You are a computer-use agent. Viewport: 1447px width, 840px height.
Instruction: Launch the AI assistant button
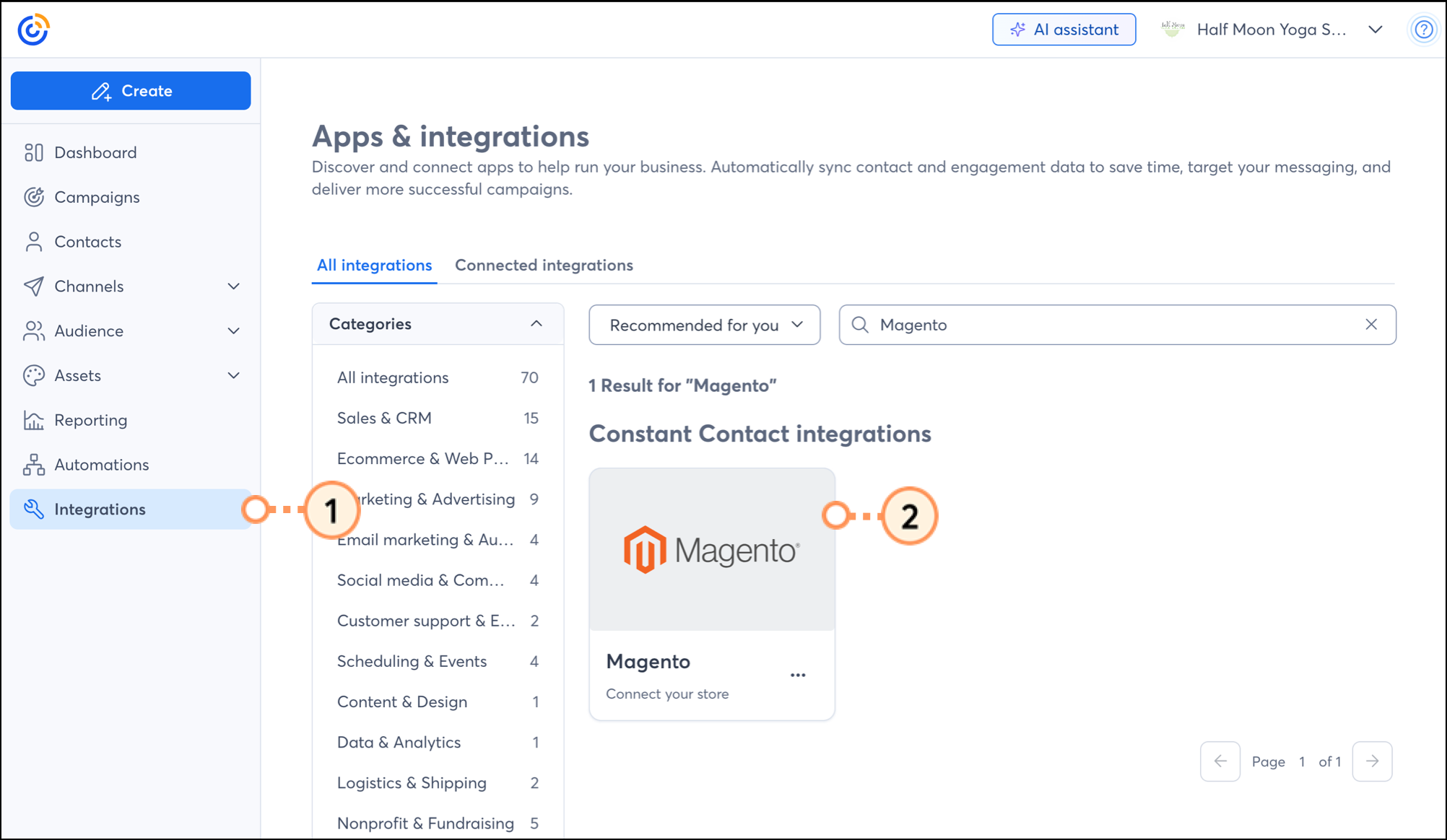1064,30
